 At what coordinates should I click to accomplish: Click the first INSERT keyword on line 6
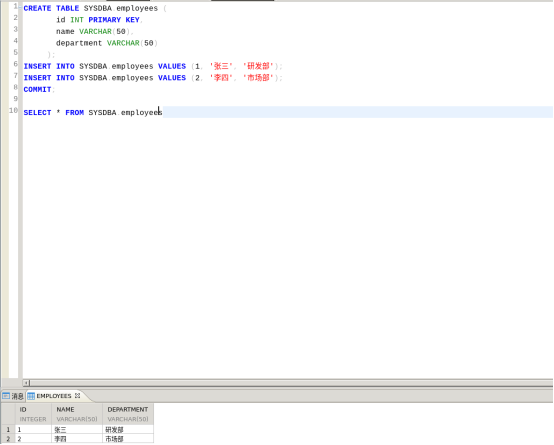click(37, 66)
